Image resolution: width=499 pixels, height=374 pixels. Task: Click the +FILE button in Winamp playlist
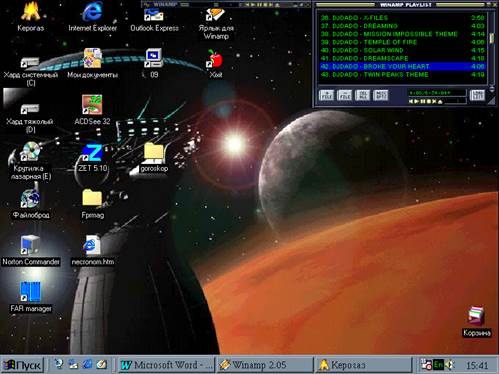click(326, 95)
